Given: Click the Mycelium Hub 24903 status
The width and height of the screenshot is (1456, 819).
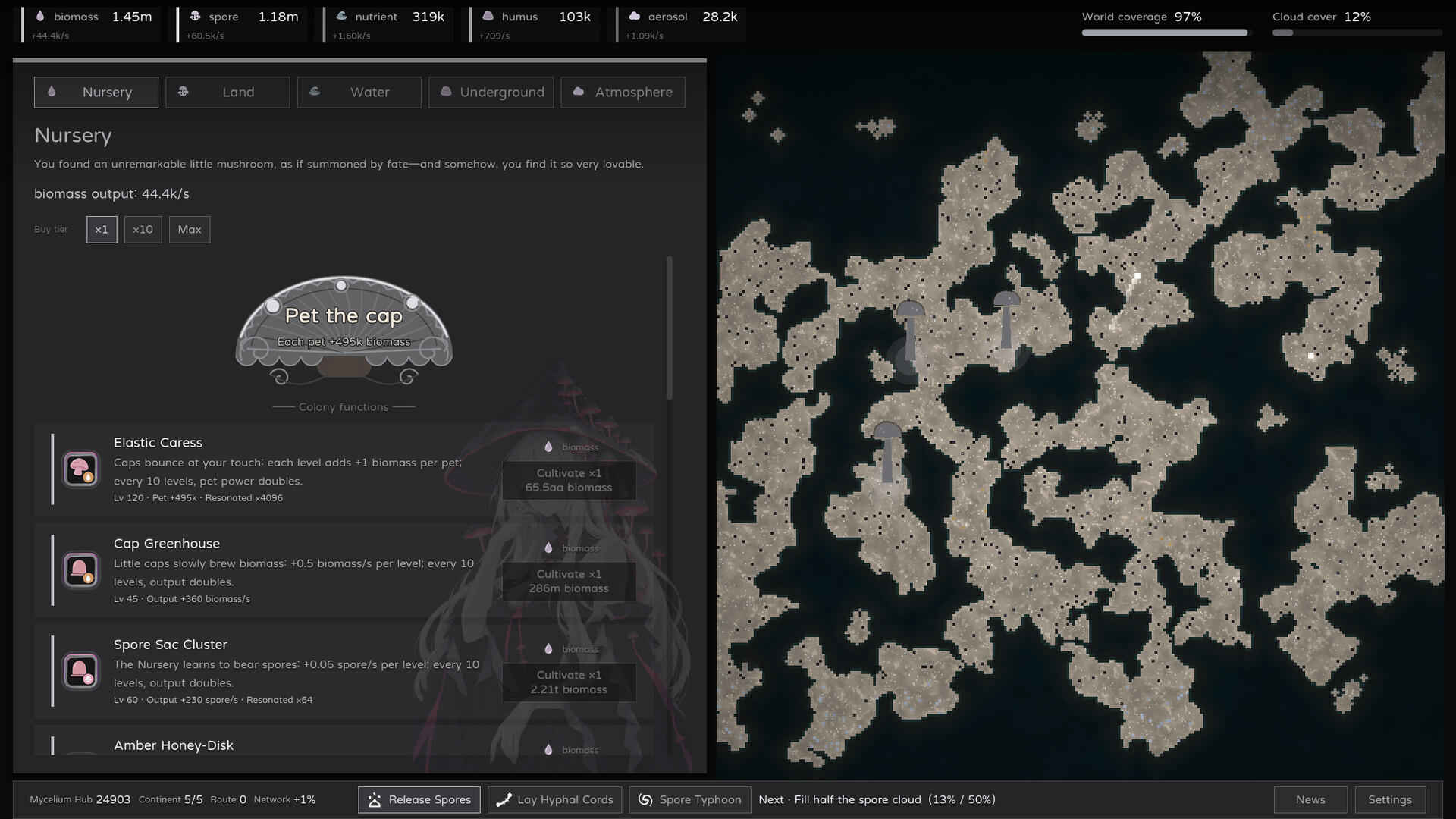Looking at the screenshot, I should click(x=80, y=799).
